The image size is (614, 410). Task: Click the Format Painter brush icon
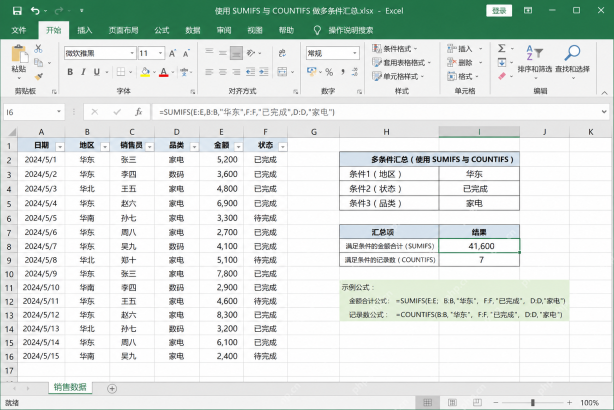38,76
